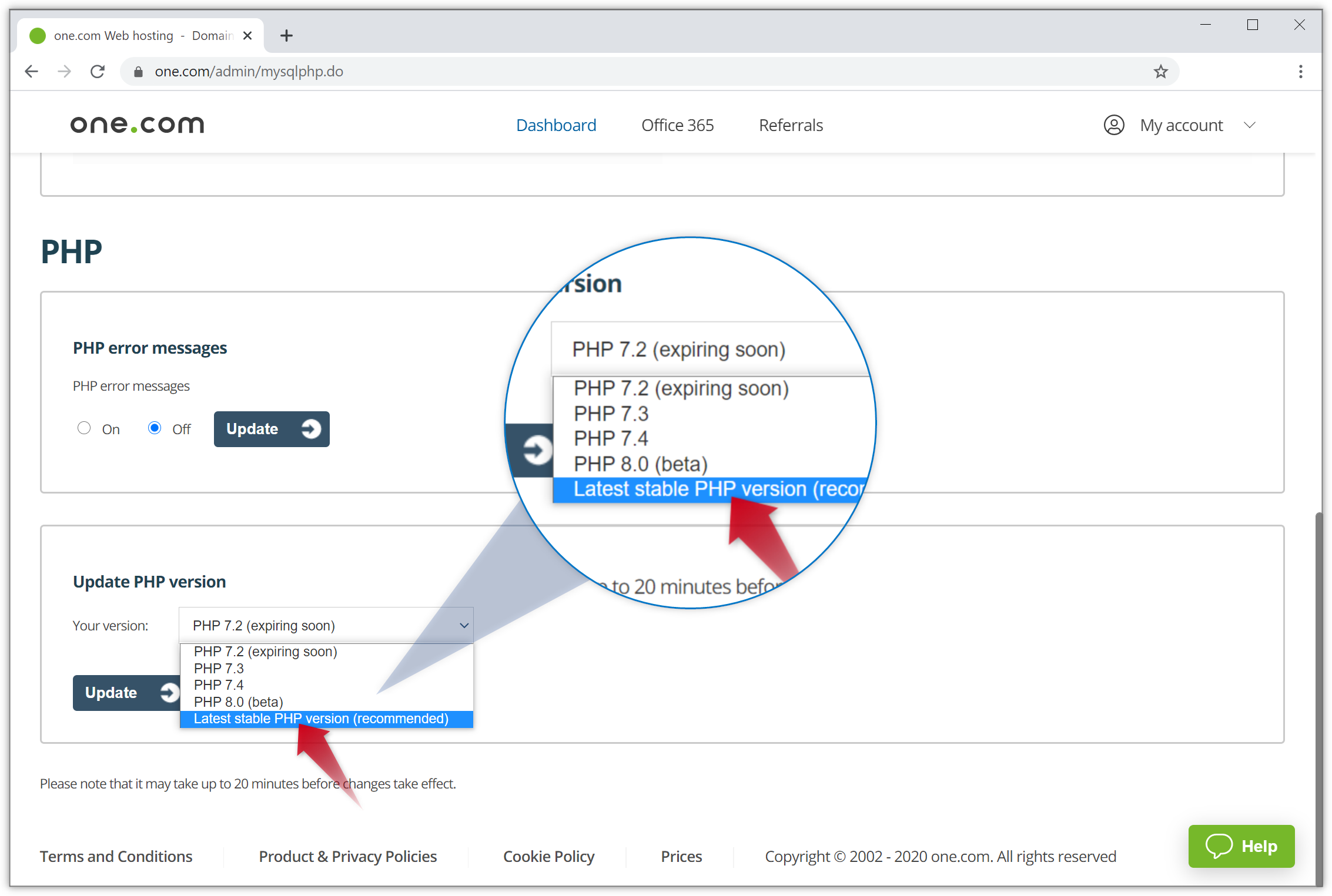Click the browser forward arrow

pyautogui.click(x=65, y=72)
